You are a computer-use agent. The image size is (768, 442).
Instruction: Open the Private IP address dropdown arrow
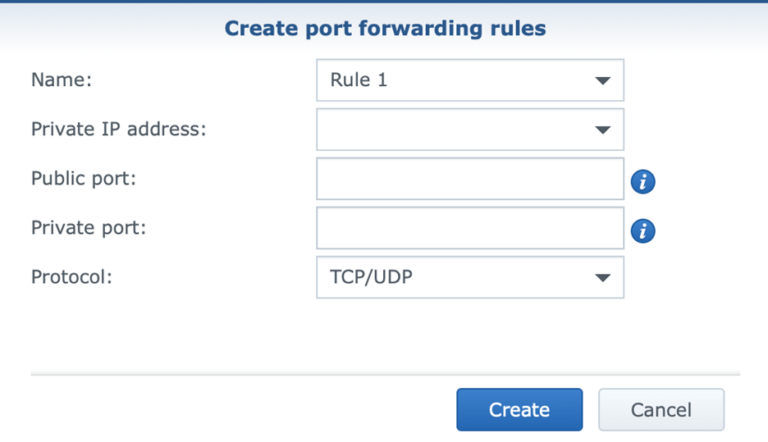coord(602,130)
